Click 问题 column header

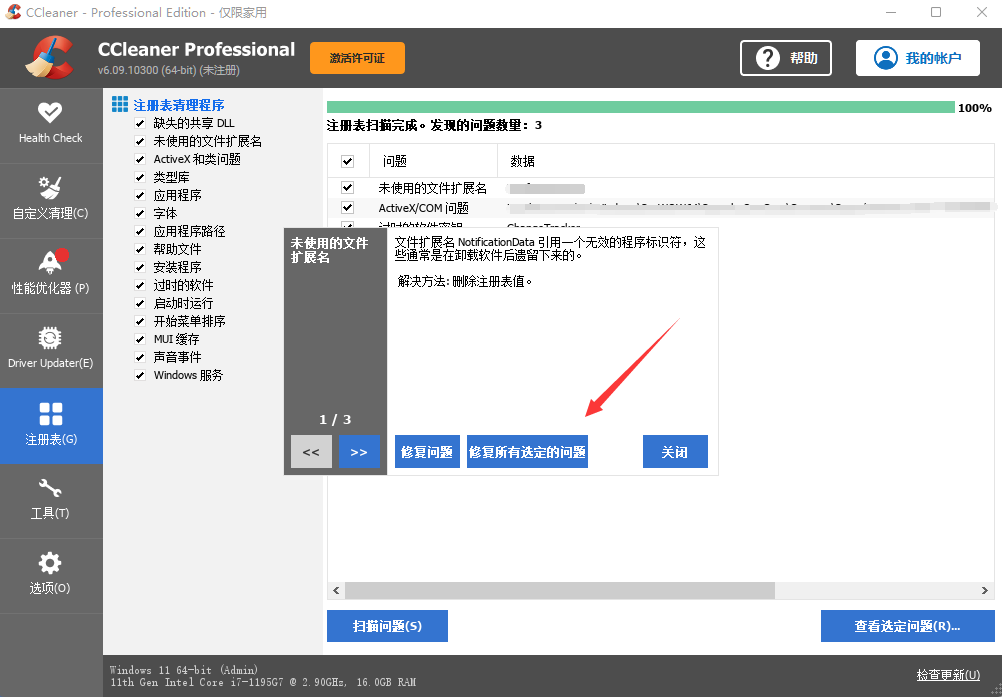point(433,161)
